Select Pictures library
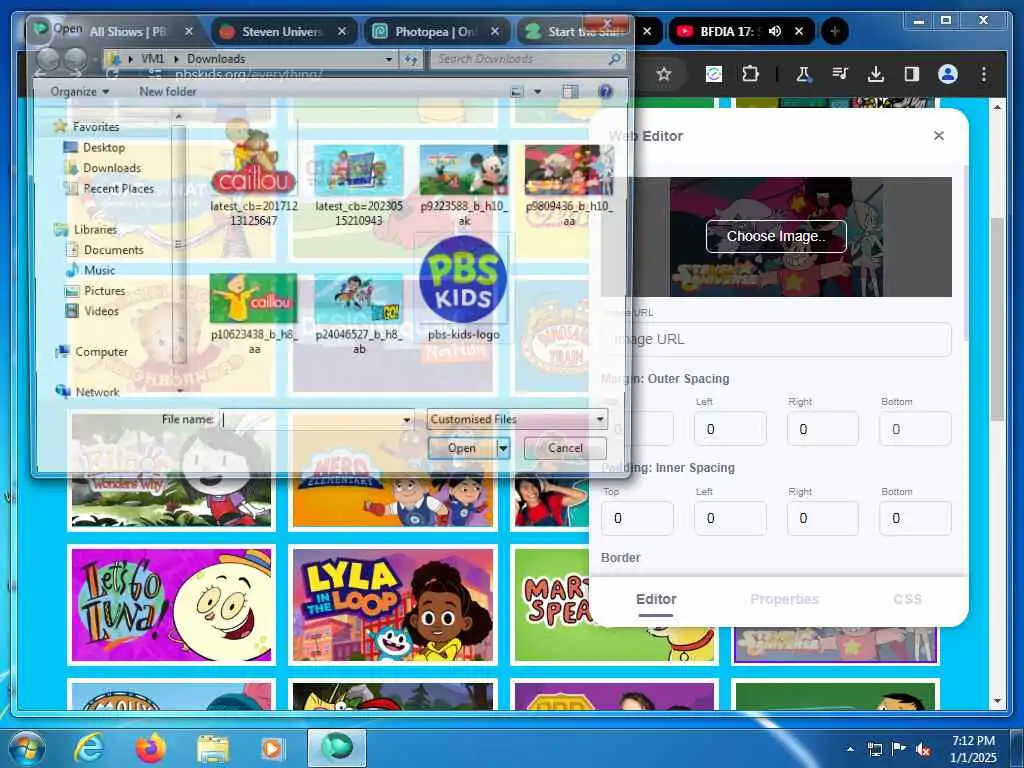This screenshot has width=1024, height=768. tap(104, 291)
